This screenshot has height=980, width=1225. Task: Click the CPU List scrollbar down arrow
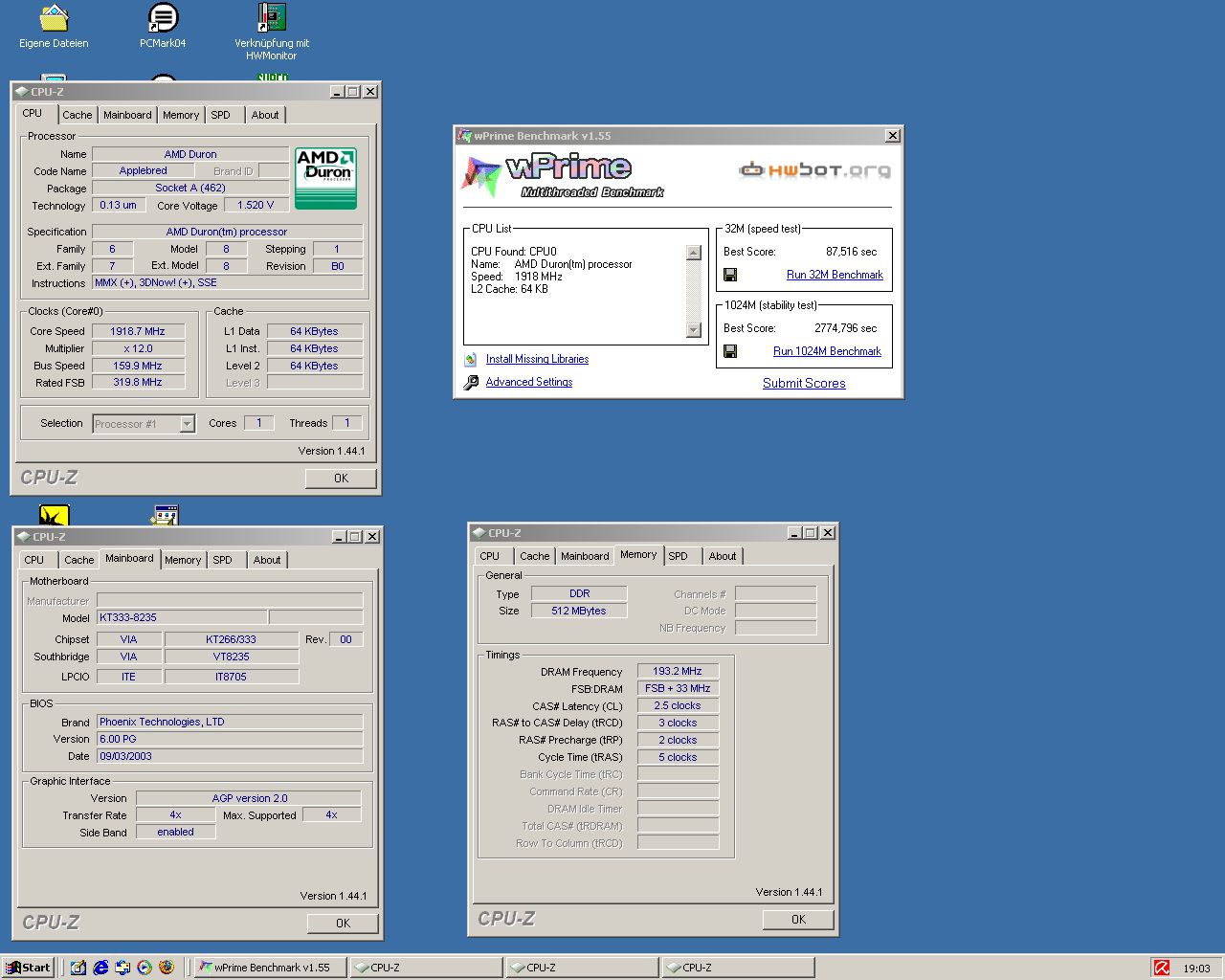[694, 330]
